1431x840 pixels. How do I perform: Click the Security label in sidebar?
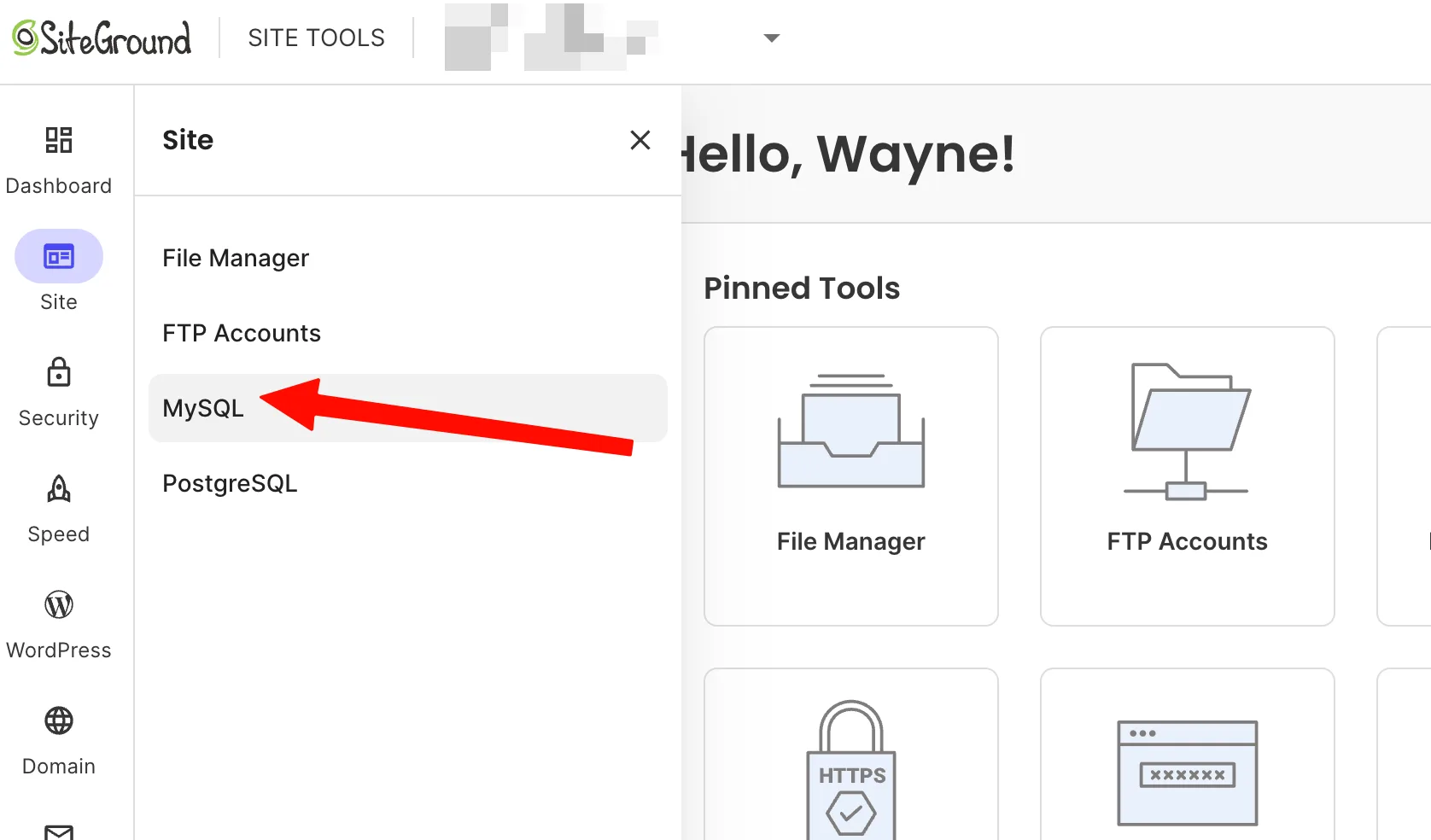tap(59, 418)
